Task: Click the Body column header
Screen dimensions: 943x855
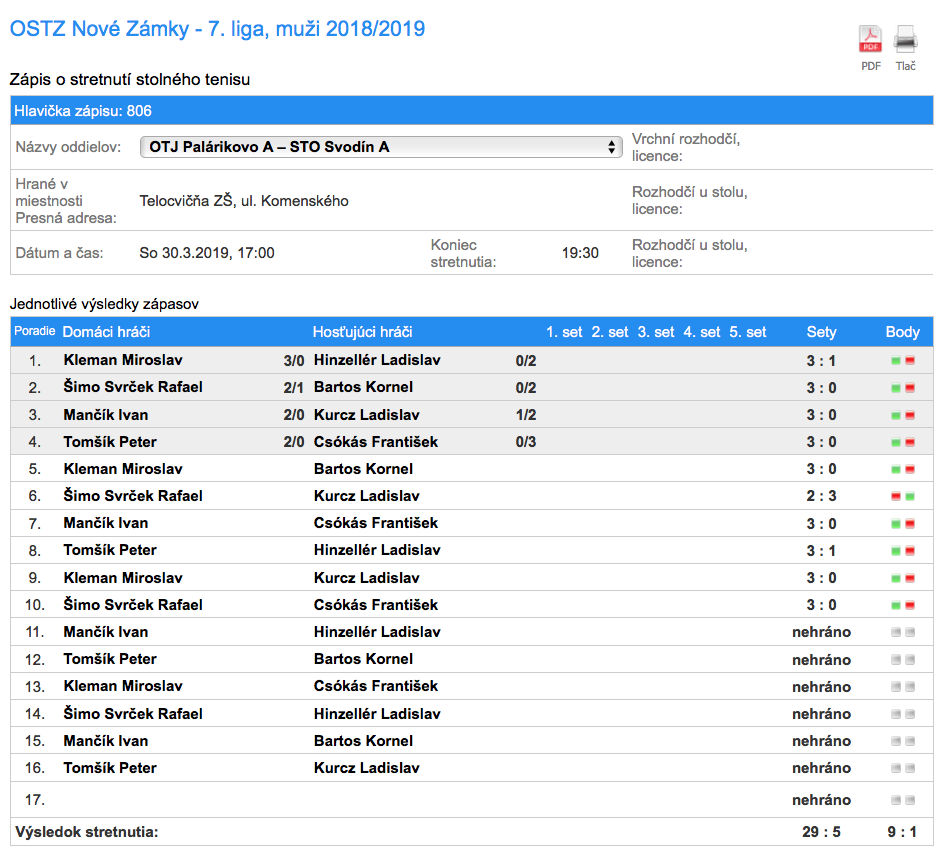Action: click(902, 332)
